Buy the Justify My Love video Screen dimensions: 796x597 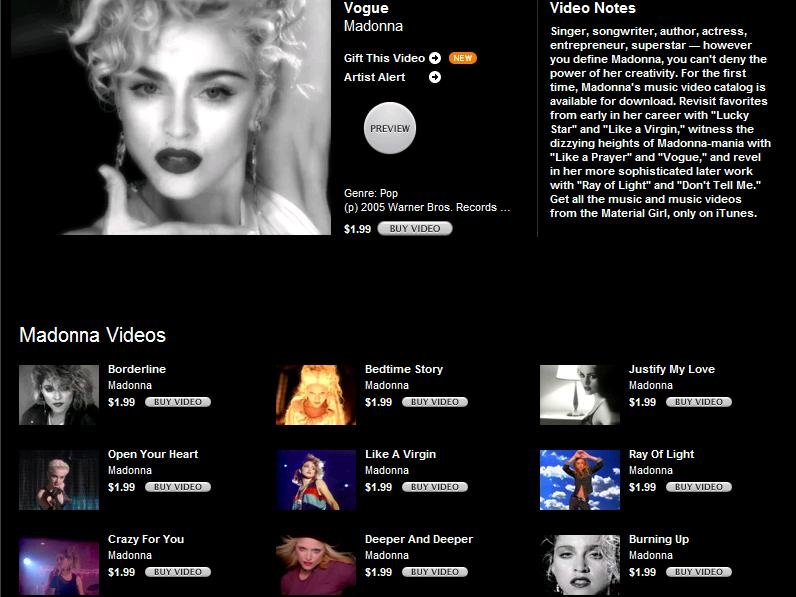[x=699, y=402]
